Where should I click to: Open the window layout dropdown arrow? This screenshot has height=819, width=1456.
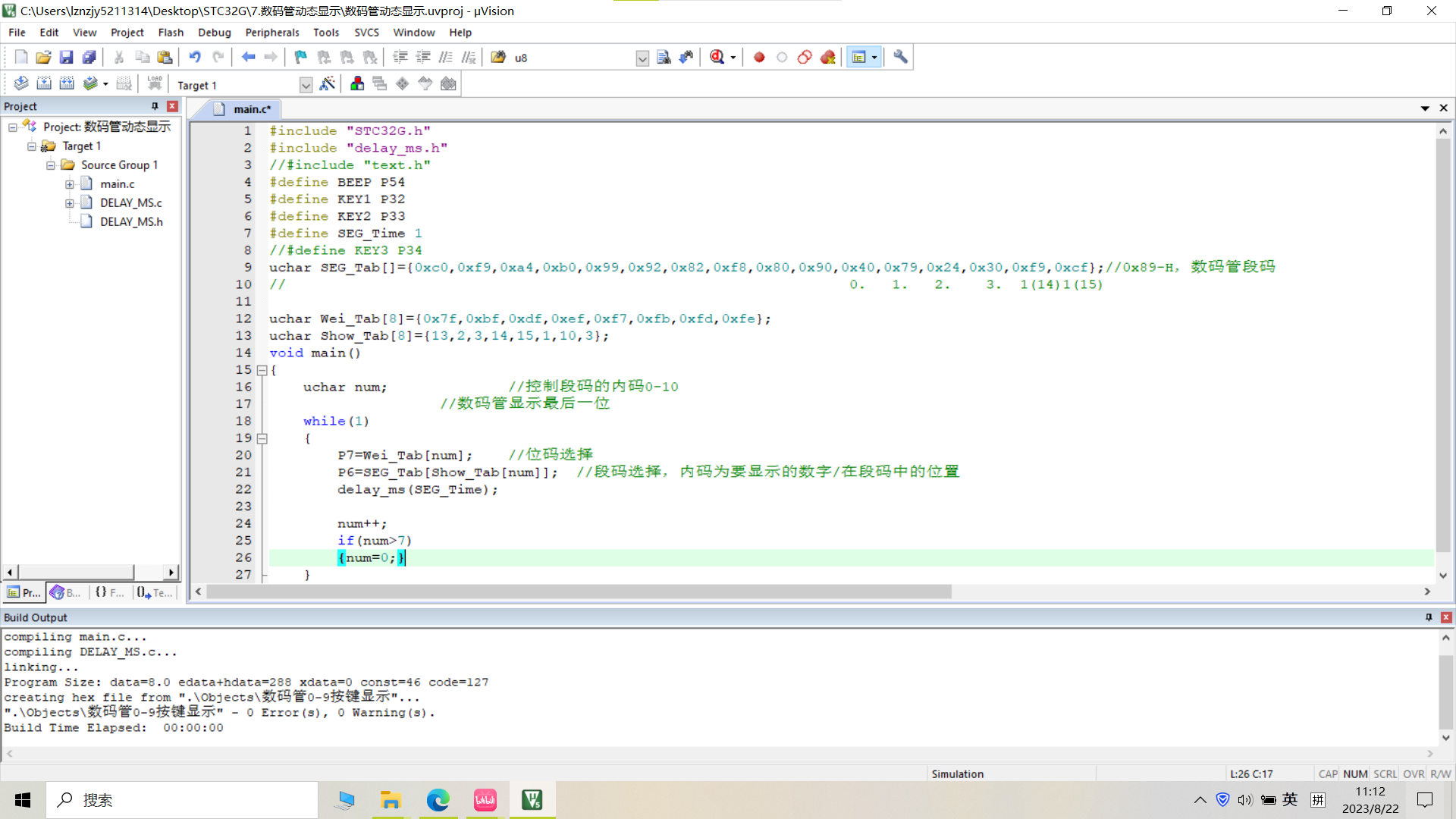coord(874,57)
